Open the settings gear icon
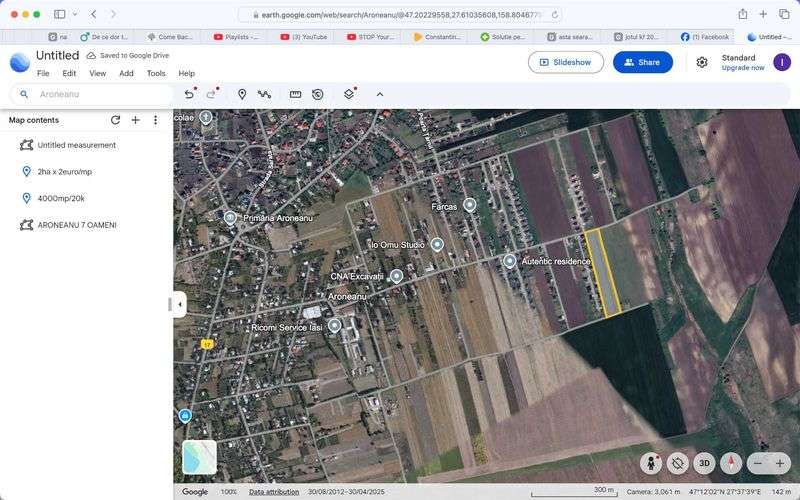 pyautogui.click(x=702, y=62)
